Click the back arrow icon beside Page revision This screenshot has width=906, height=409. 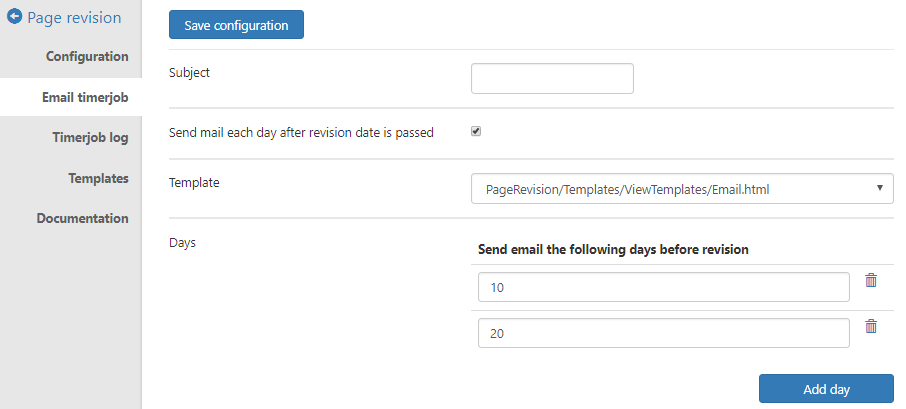tap(15, 17)
